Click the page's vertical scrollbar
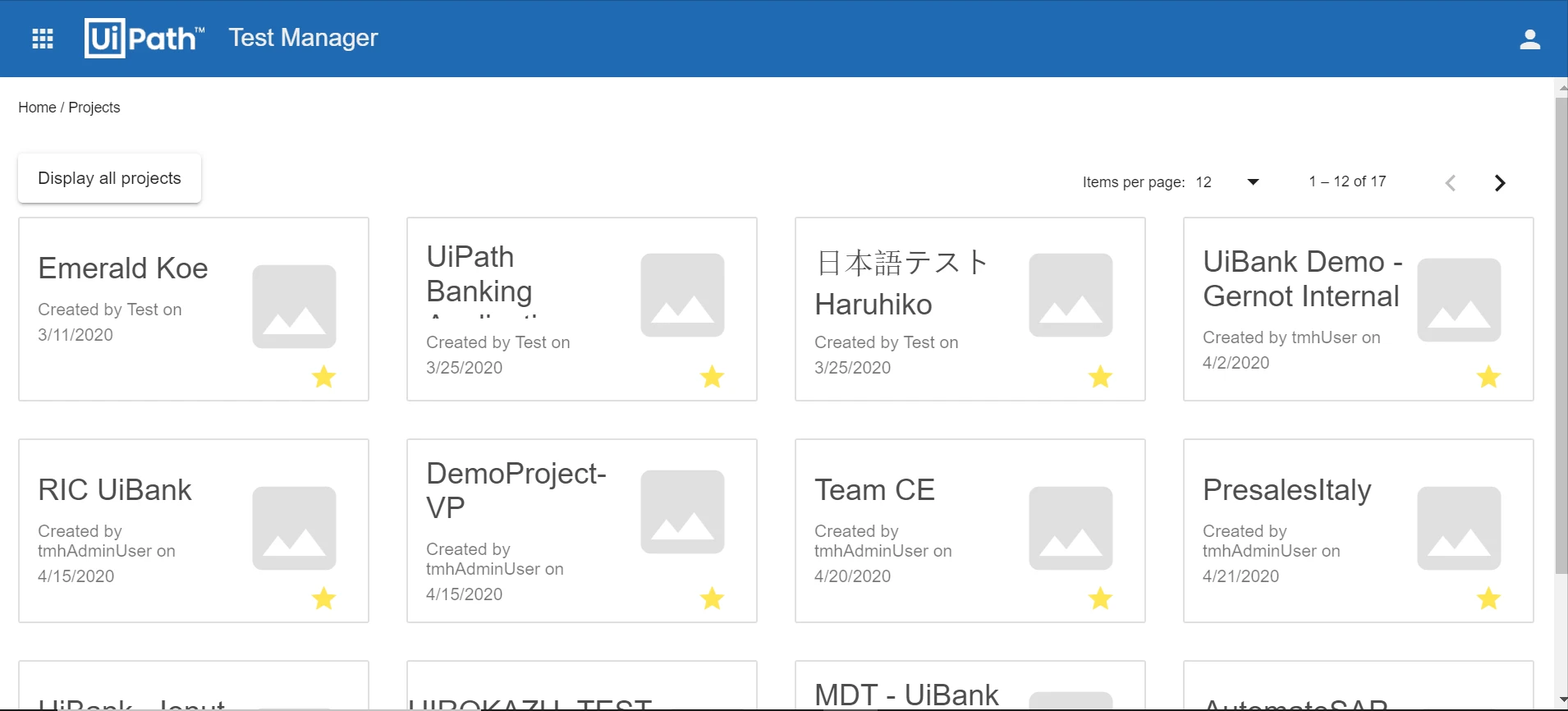This screenshot has width=1568, height=711. [1561, 337]
